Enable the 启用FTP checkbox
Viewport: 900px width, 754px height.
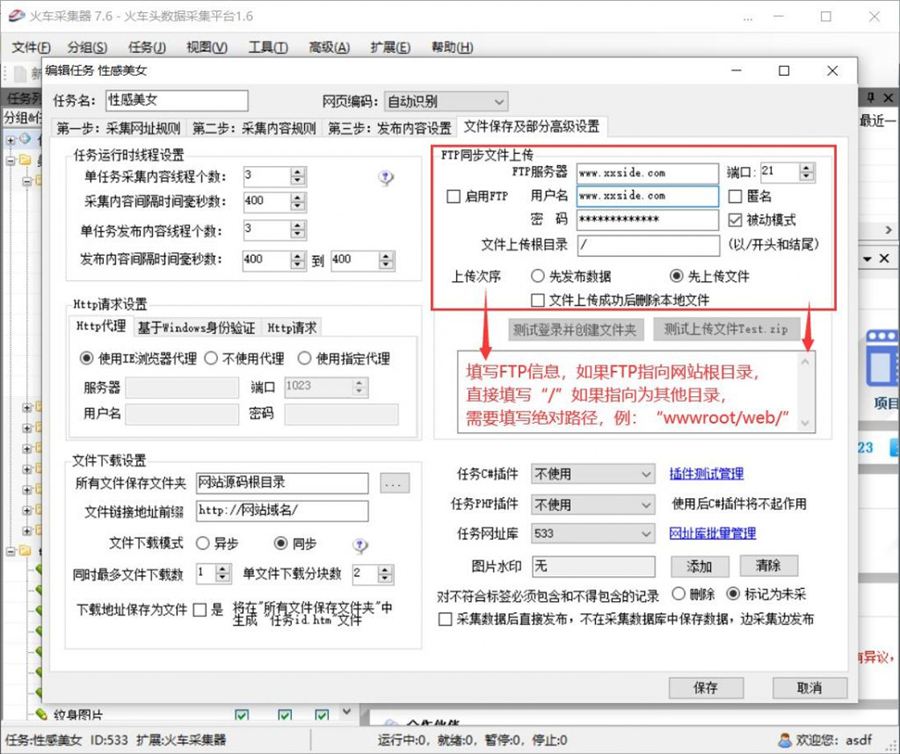(x=453, y=197)
